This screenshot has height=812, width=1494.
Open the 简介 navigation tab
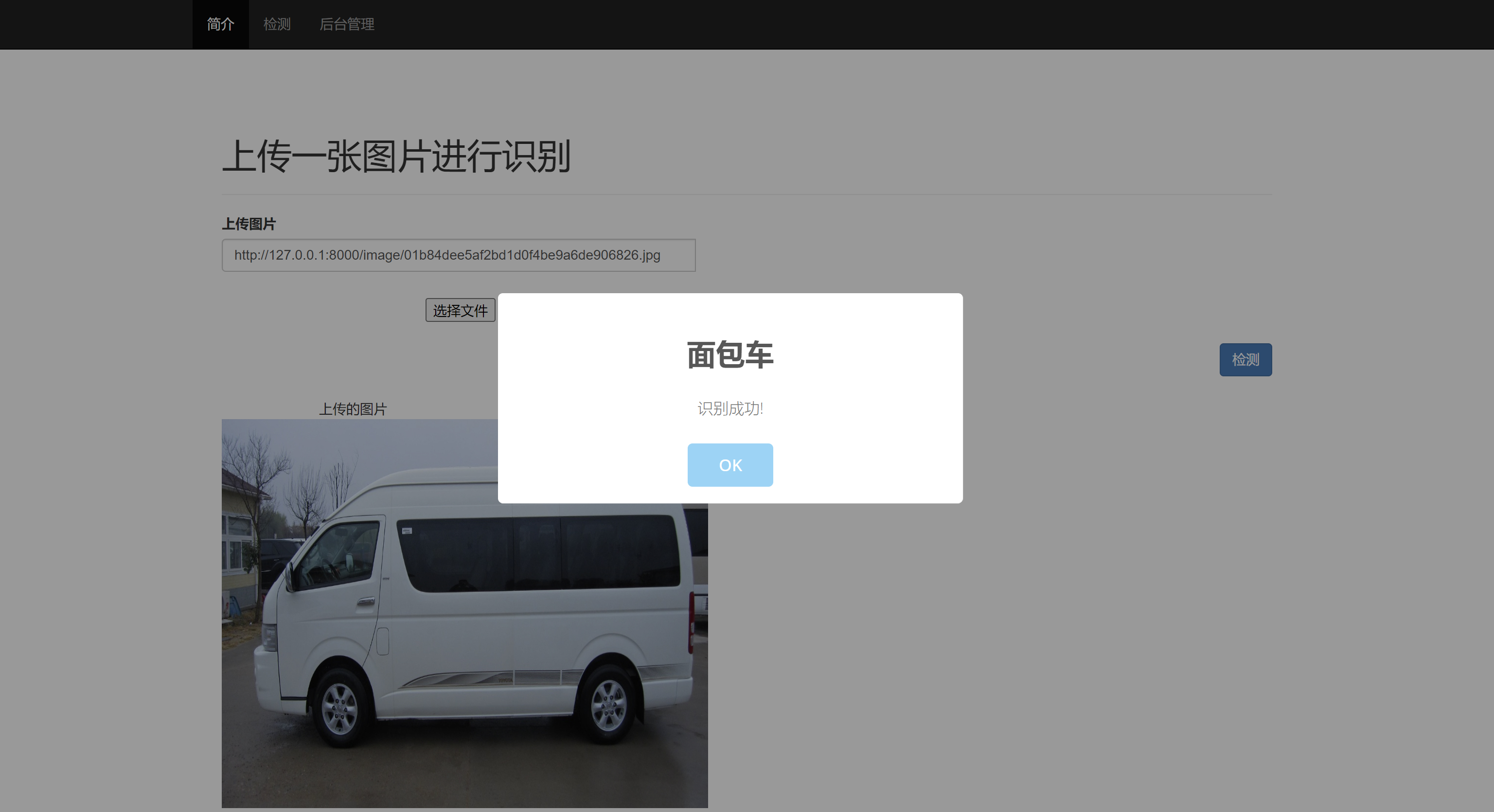coord(220,24)
